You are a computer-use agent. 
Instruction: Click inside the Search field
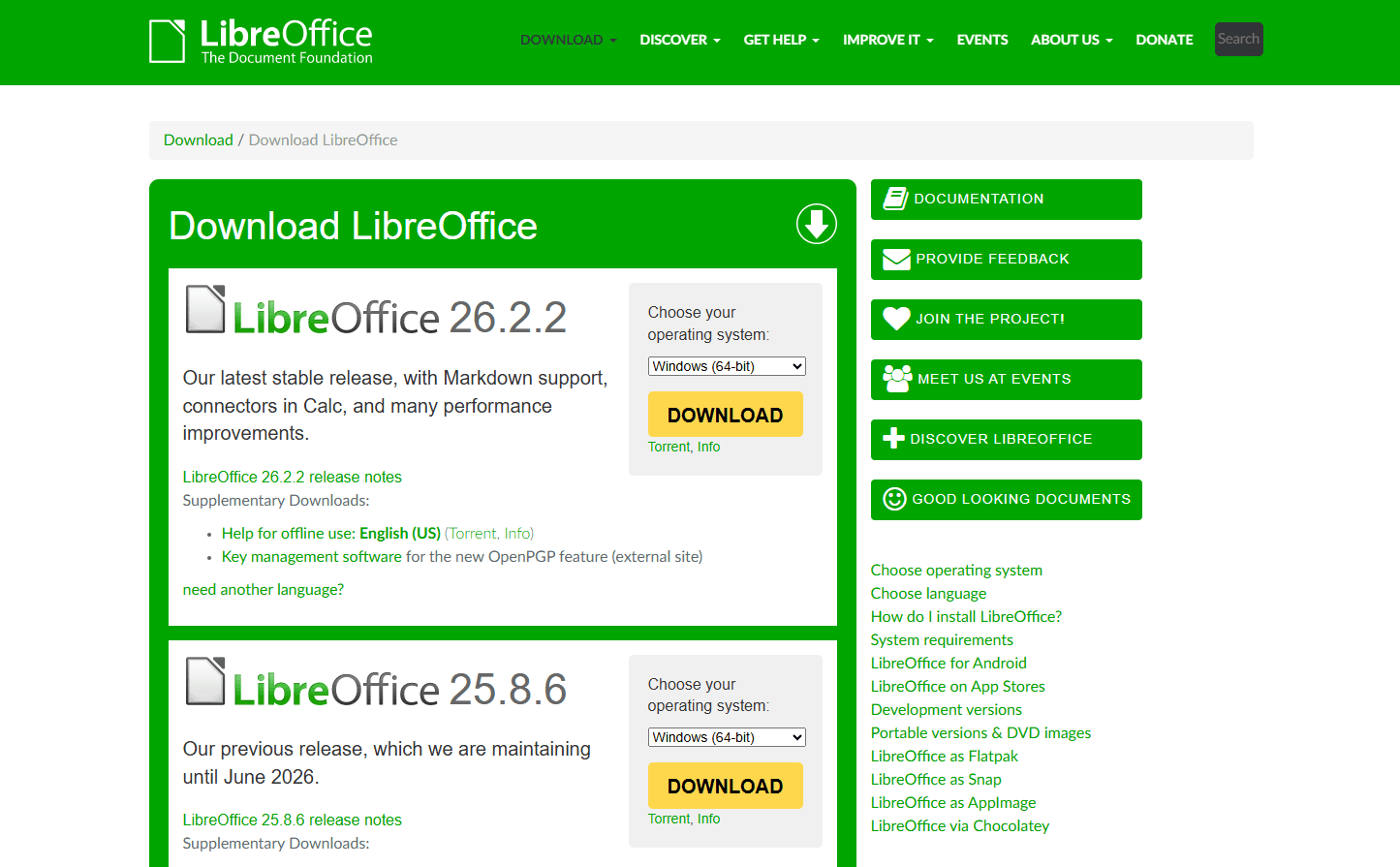coord(1238,39)
